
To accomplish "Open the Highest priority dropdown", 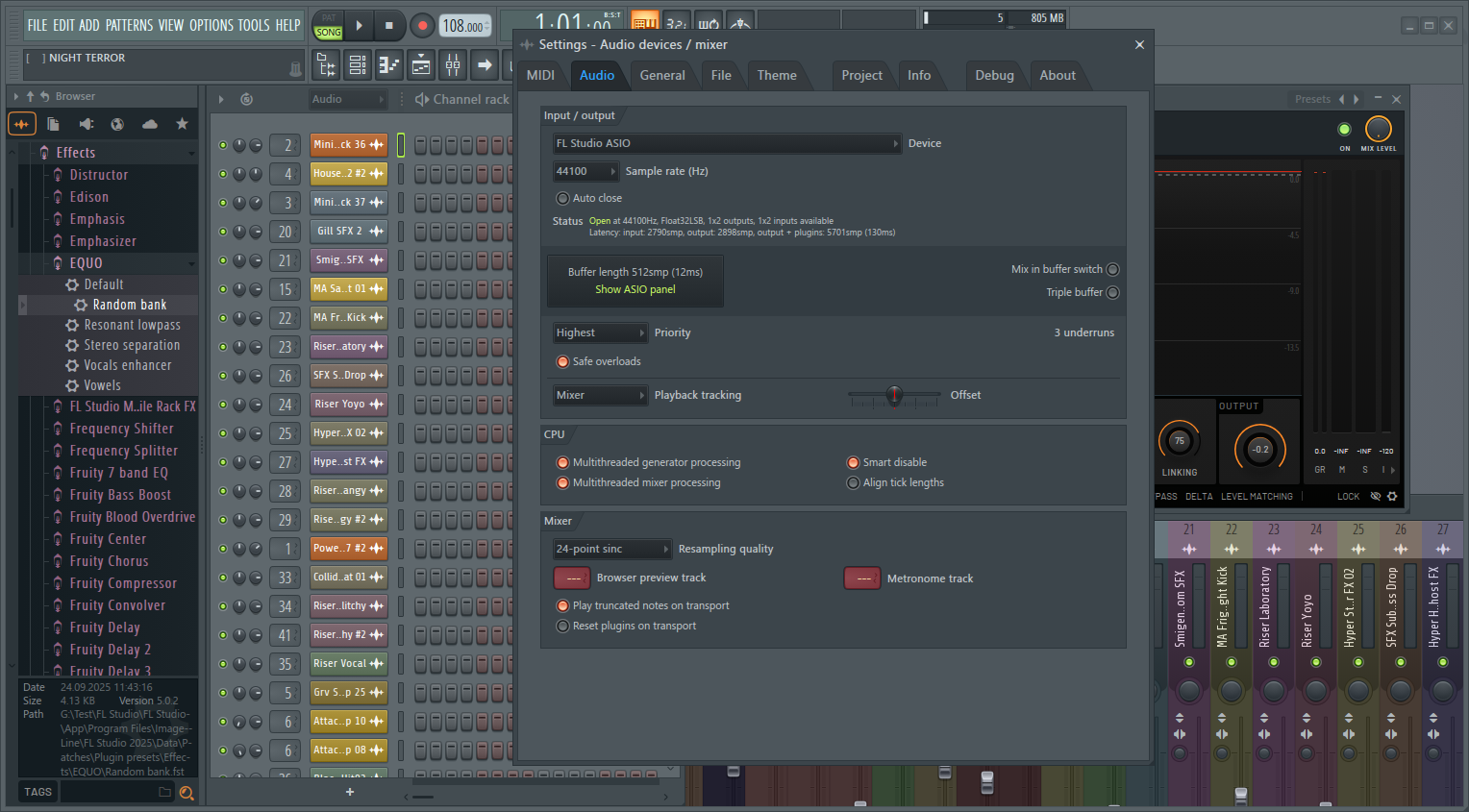I will [x=600, y=333].
